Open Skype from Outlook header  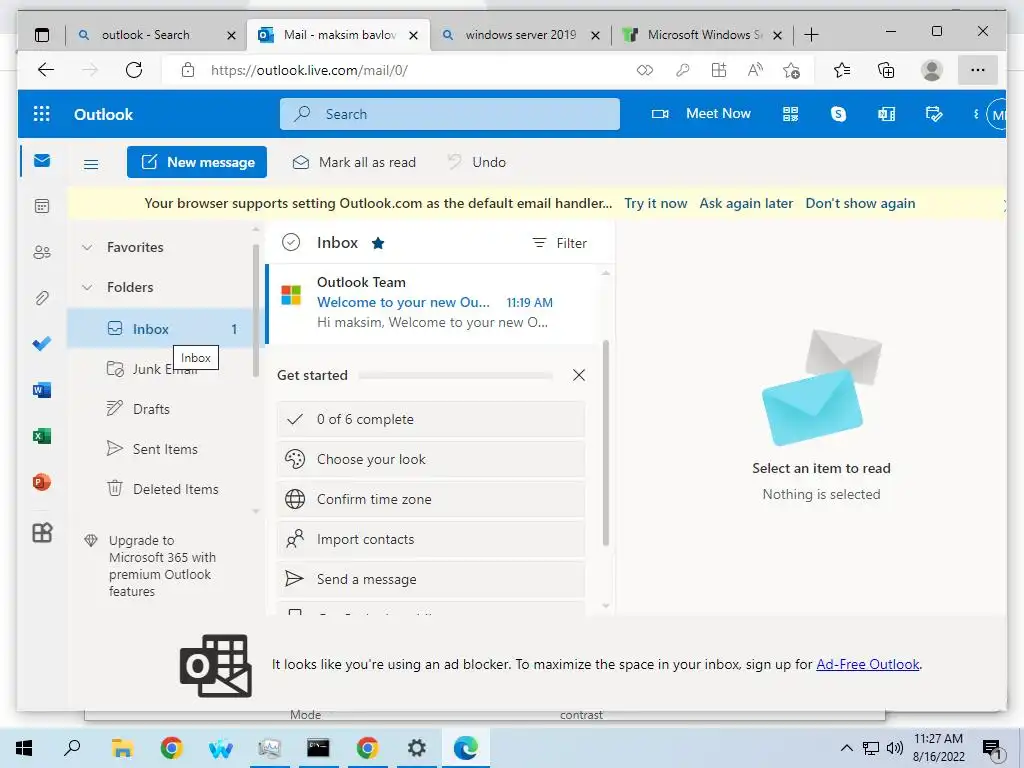[x=838, y=114]
